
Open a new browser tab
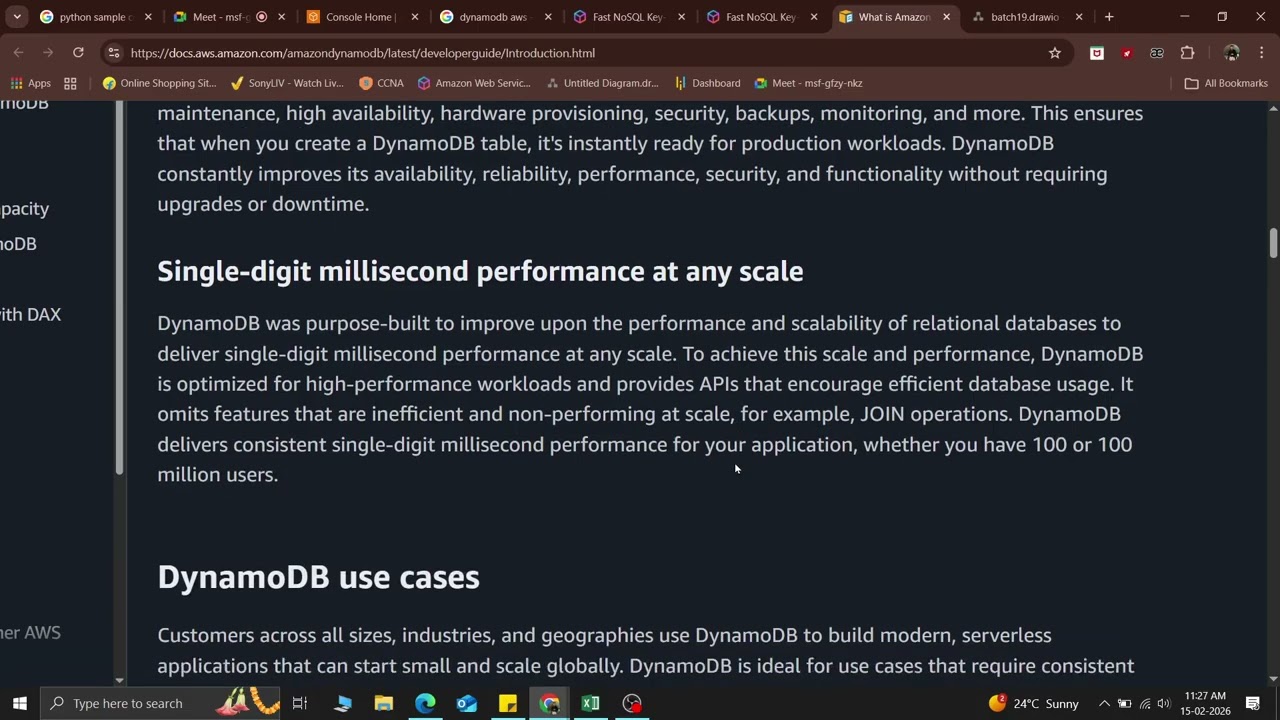tap(1109, 17)
